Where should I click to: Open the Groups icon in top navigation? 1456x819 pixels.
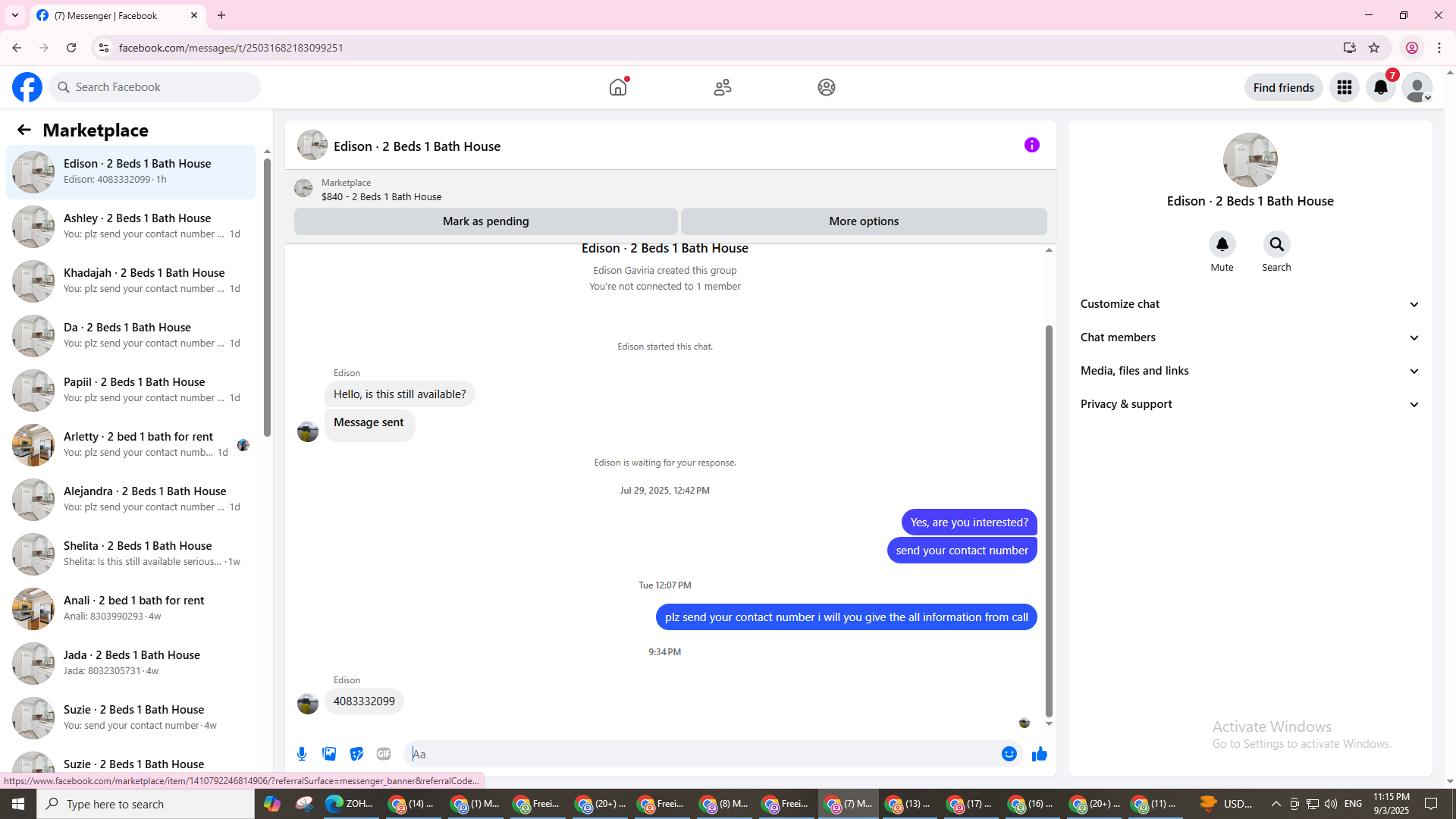pos(827,87)
